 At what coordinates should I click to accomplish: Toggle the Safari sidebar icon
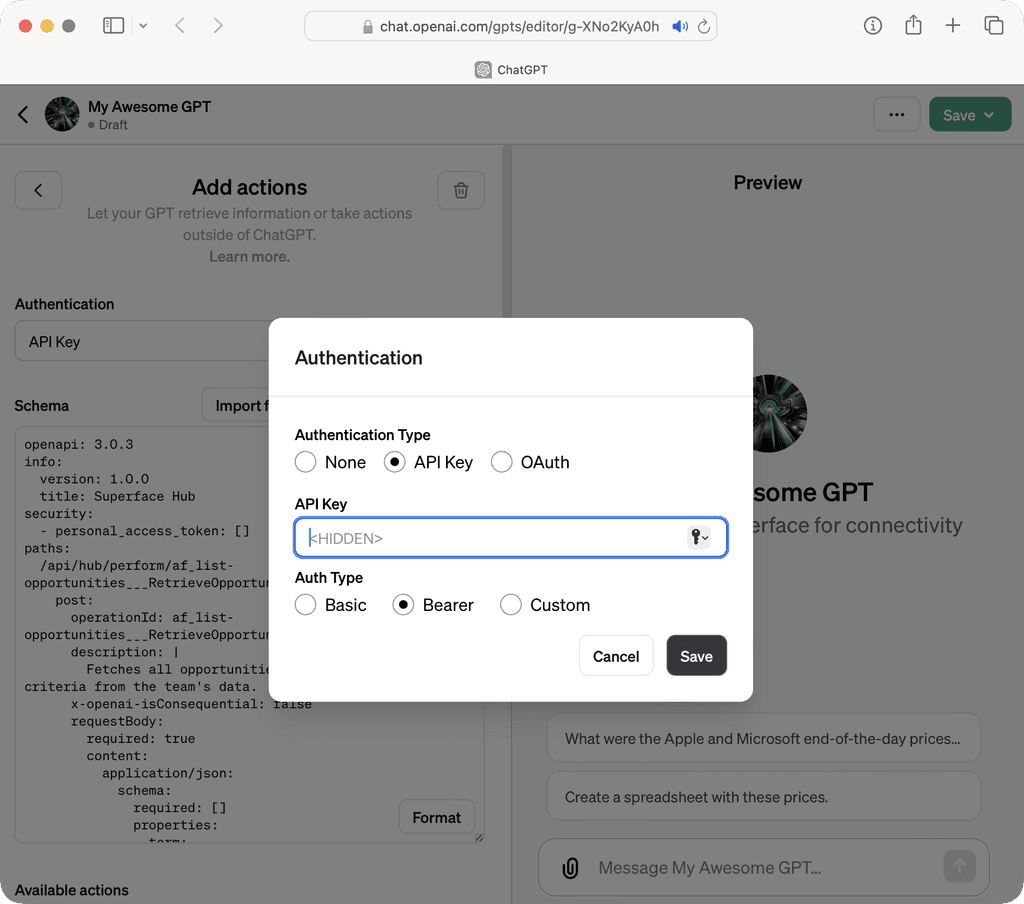[x=115, y=25]
